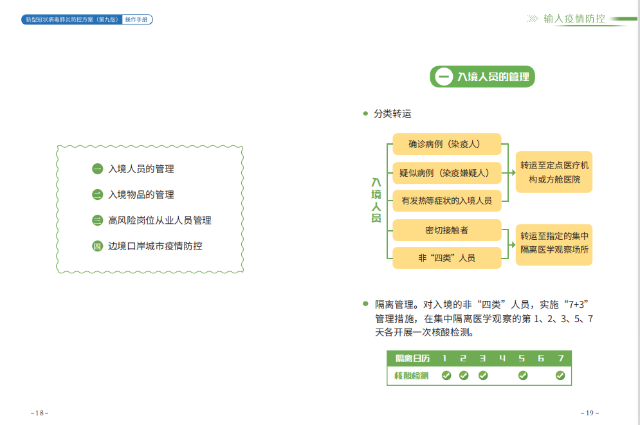Viewport: 640px width, 425px height.
Task: Click the 转运至指定的集中隔离医学观察场所 result box
Action: pyautogui.click(x=555, y=241)
